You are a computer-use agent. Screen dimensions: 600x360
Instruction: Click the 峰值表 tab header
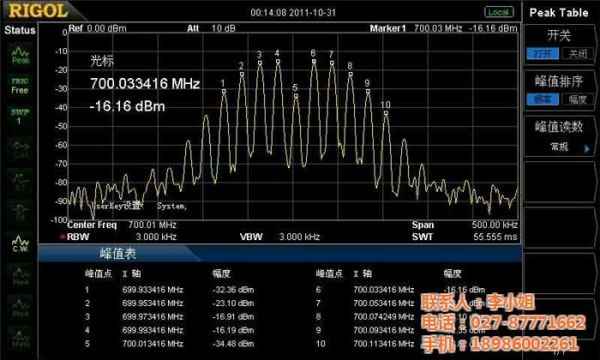point(118,254)
